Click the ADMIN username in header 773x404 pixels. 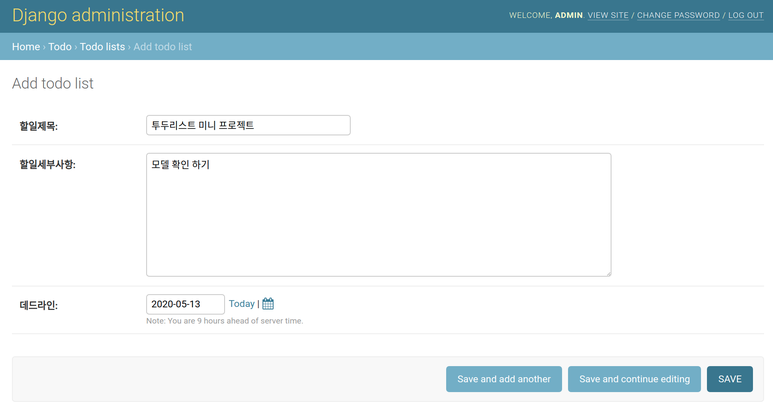tap(568, 16)
